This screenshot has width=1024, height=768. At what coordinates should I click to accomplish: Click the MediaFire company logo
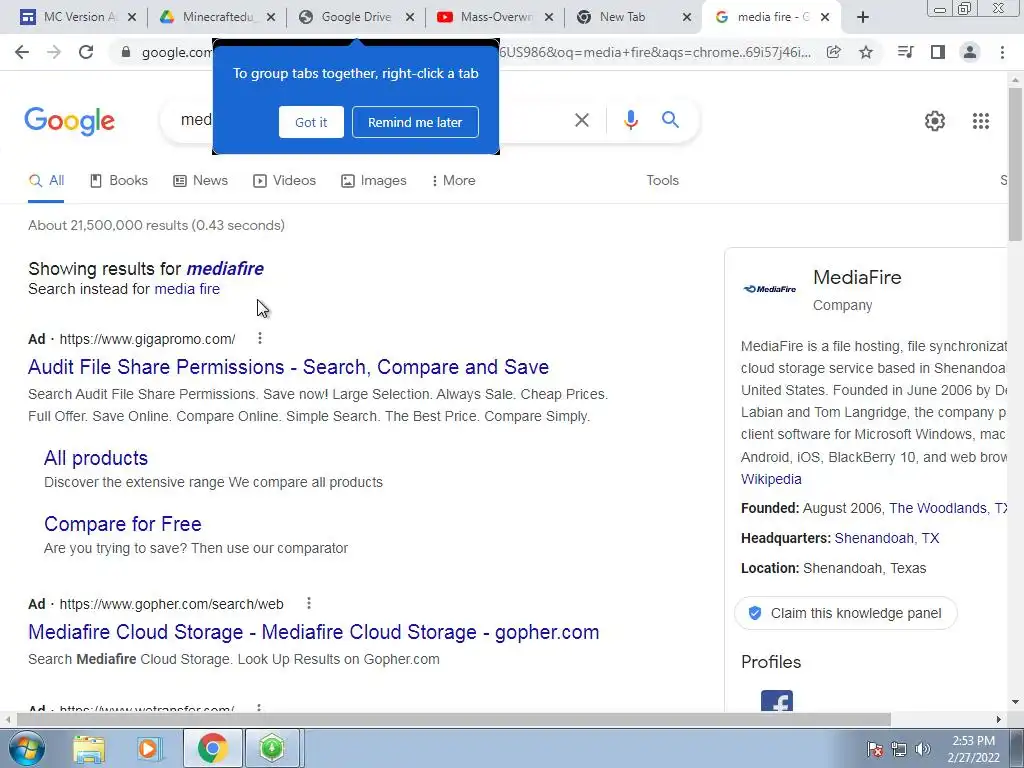coord(770,289)
